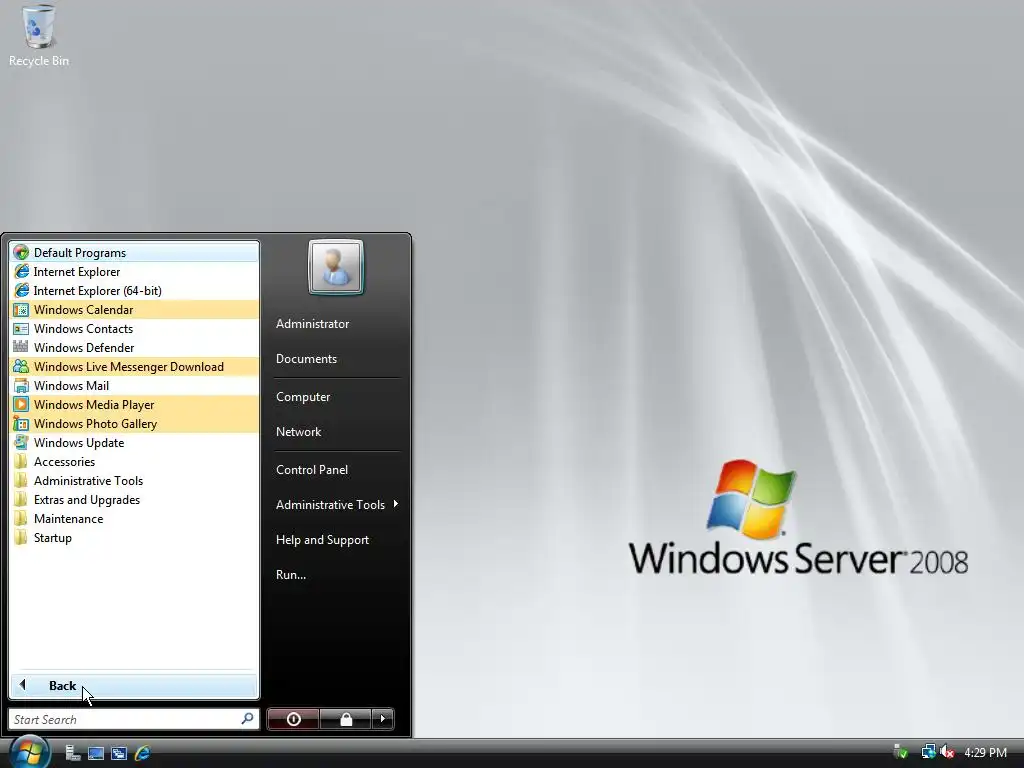Launch Internet Explorer from Quick Launch
The width and height of the screenshot is (1024, 768).
(x=142, y=753)
